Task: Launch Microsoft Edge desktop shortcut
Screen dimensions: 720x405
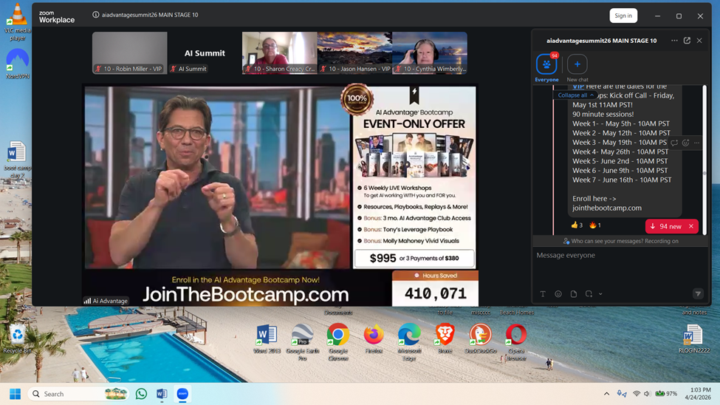Action: pos(409,342)
